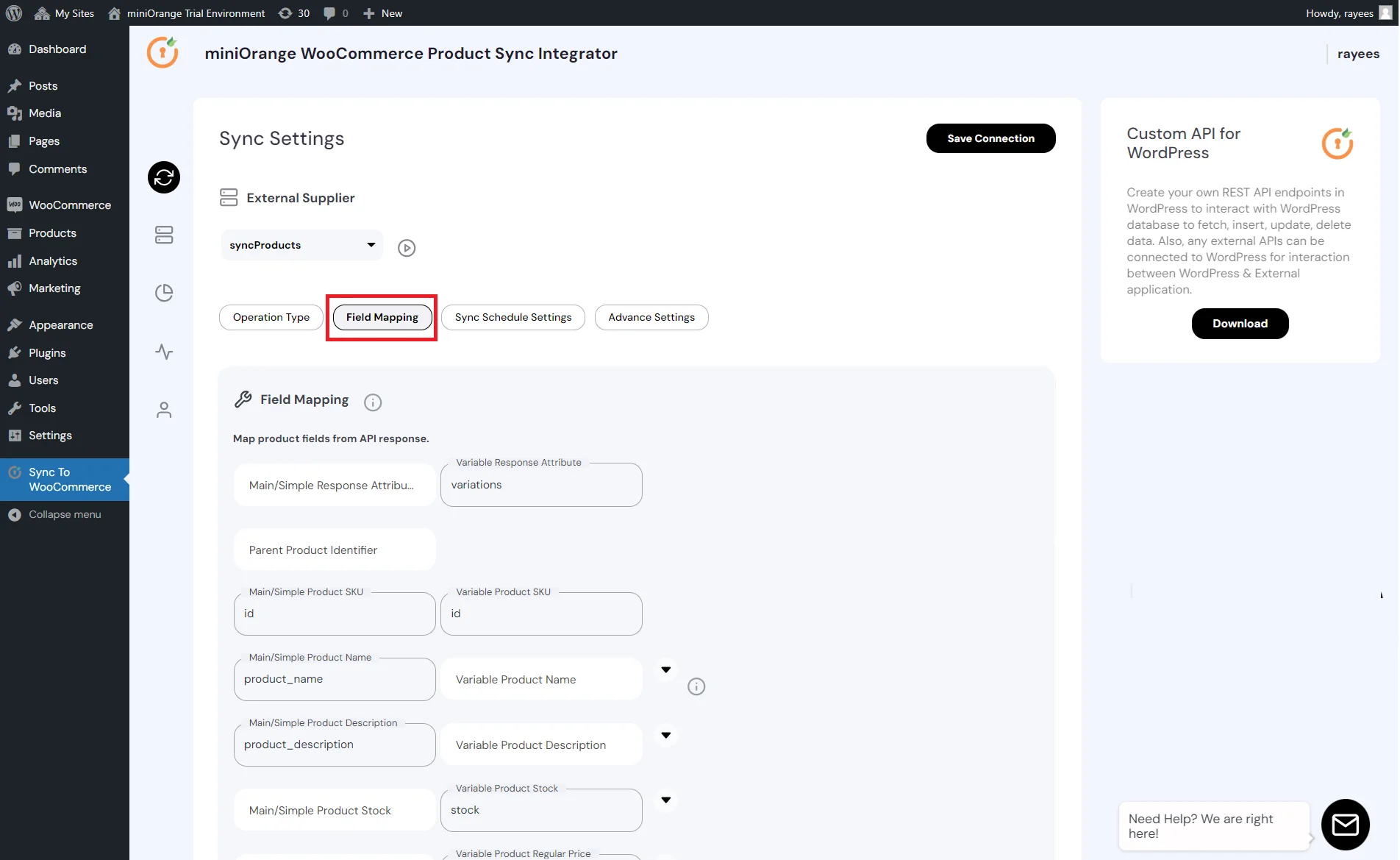
Task: Switch to the Field Mapping tab
Action: (x=382, y=317)
